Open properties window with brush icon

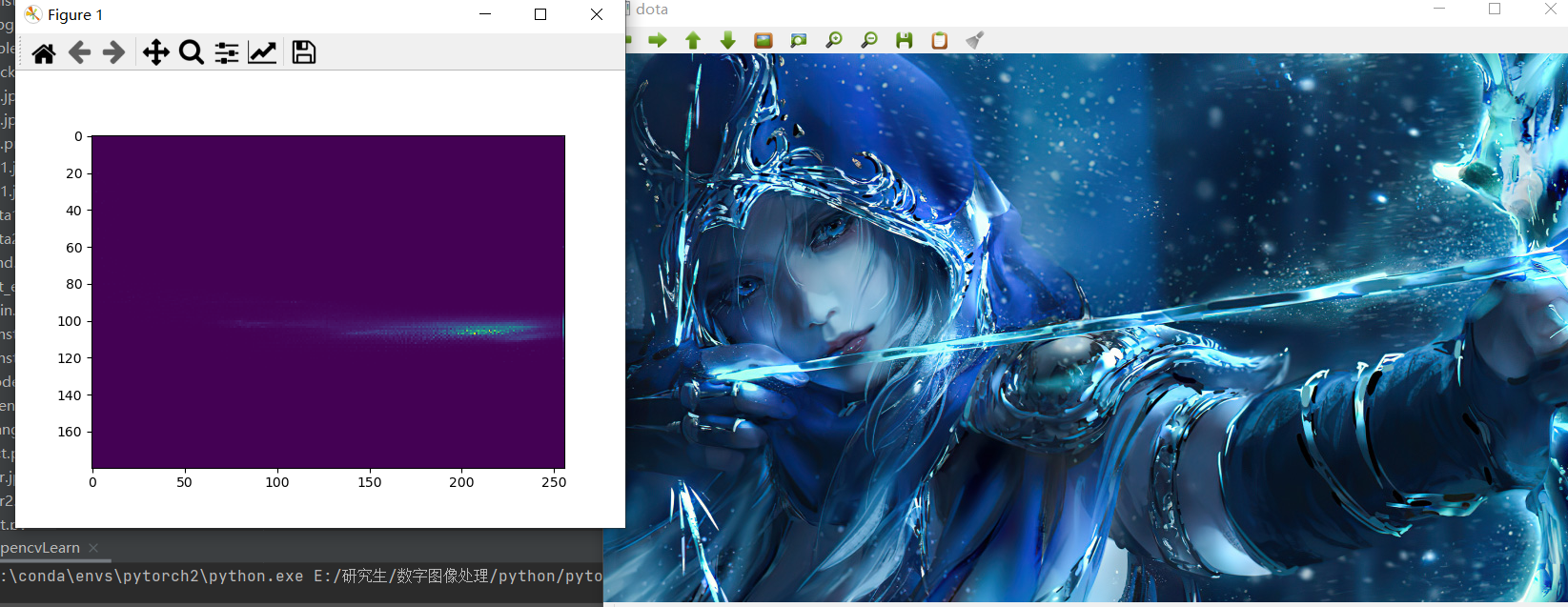pyautogui.click(x=974, y=40)
